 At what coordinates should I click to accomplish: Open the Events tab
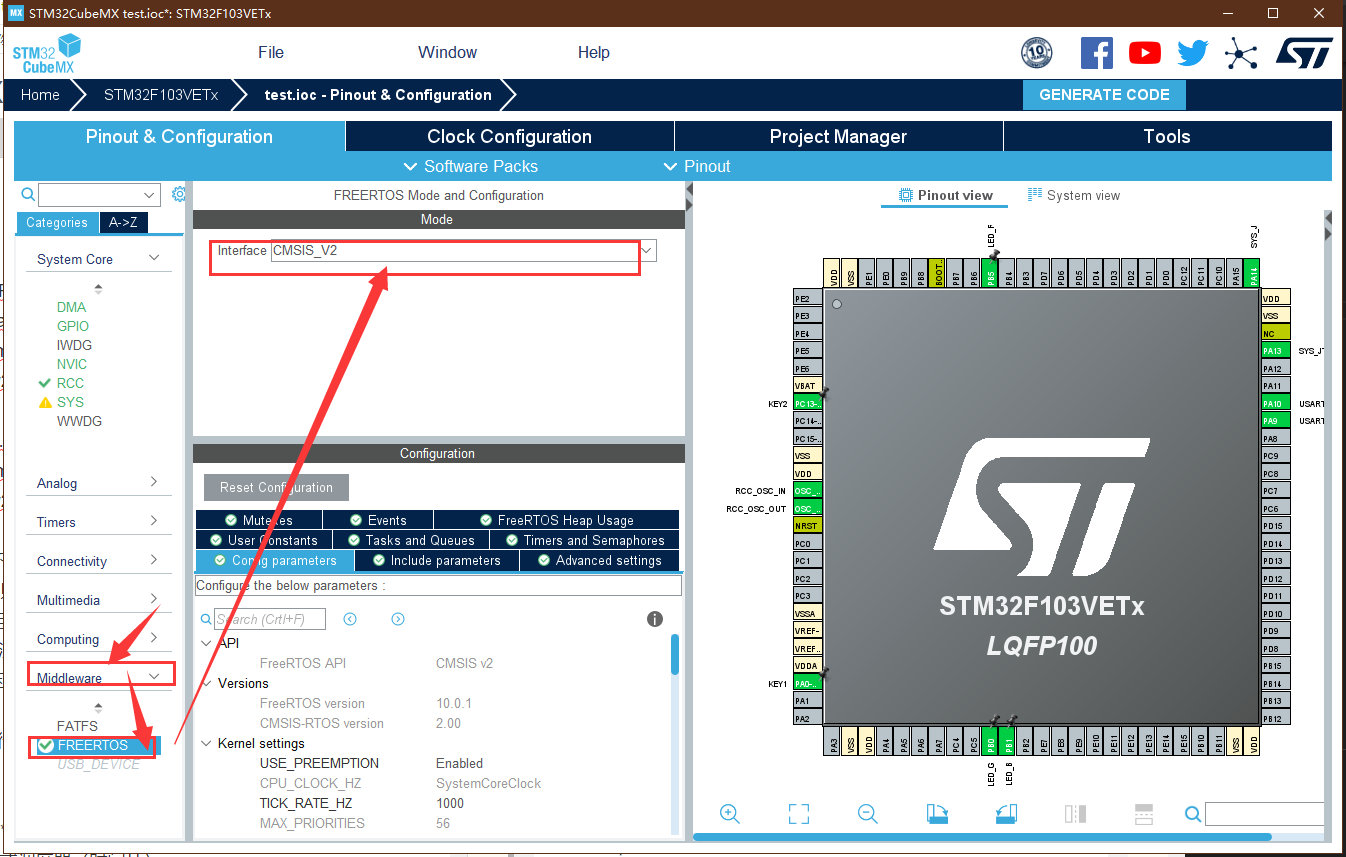378,520
